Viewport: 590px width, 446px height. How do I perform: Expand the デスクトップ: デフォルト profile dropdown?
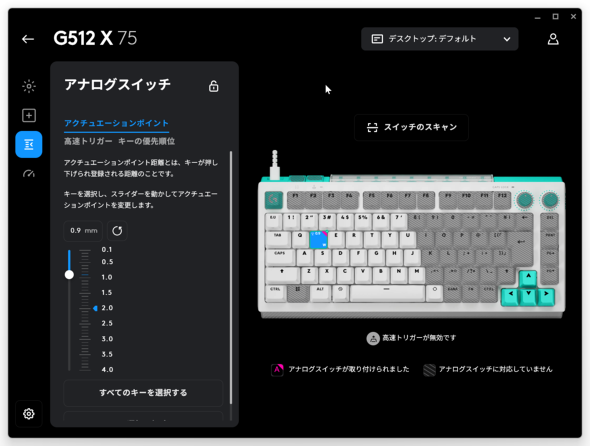tap(439, 39)
